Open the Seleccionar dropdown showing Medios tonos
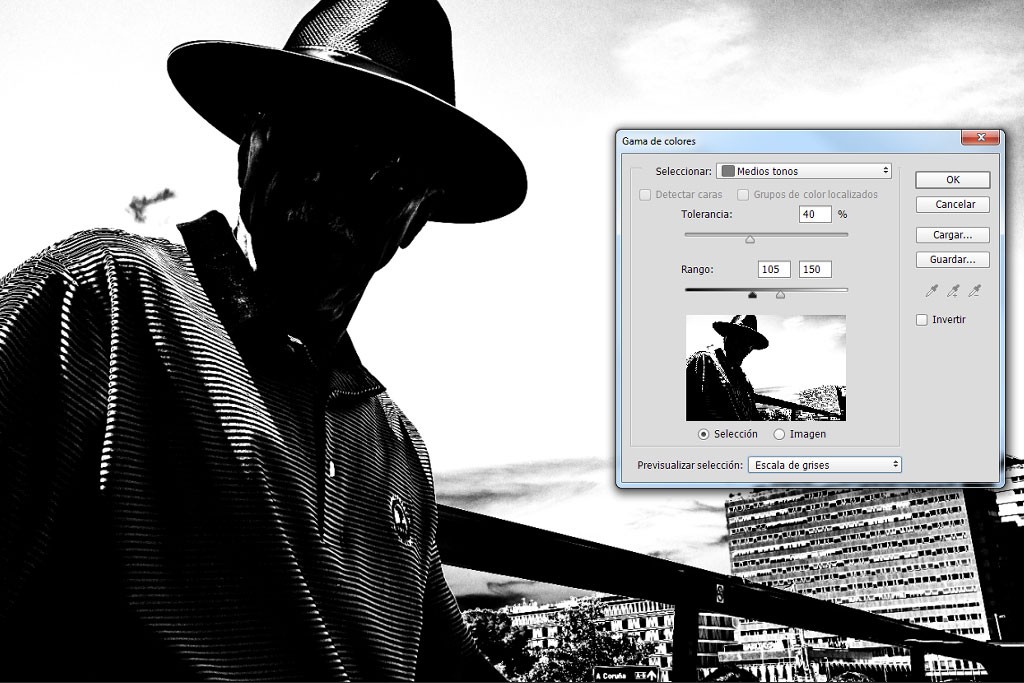 (x=804, y=171)
